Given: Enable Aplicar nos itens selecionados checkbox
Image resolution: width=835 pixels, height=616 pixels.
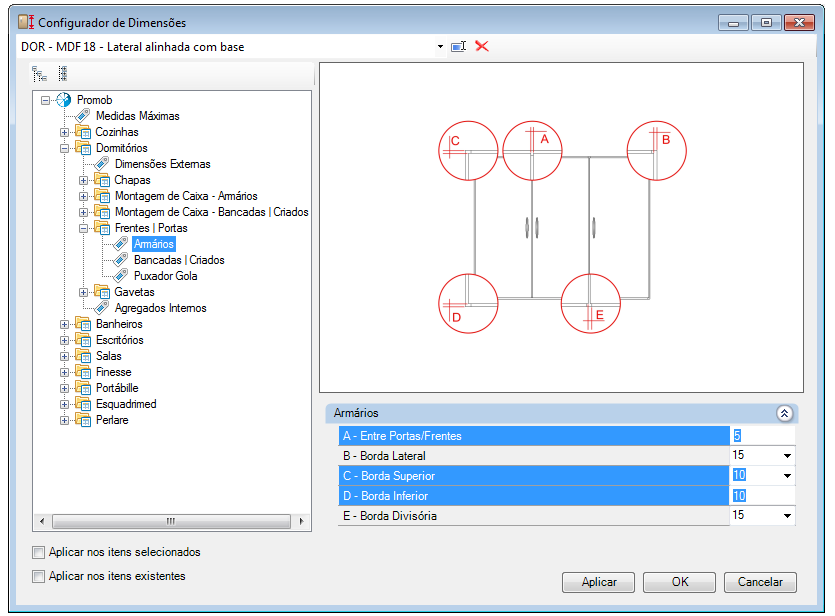Looking at the screenshot, I should pos(38,552).
